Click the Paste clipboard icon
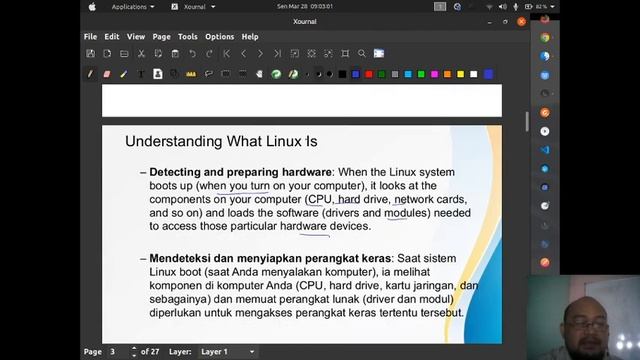This screenshot has width=640, height=360. [175, 53]
